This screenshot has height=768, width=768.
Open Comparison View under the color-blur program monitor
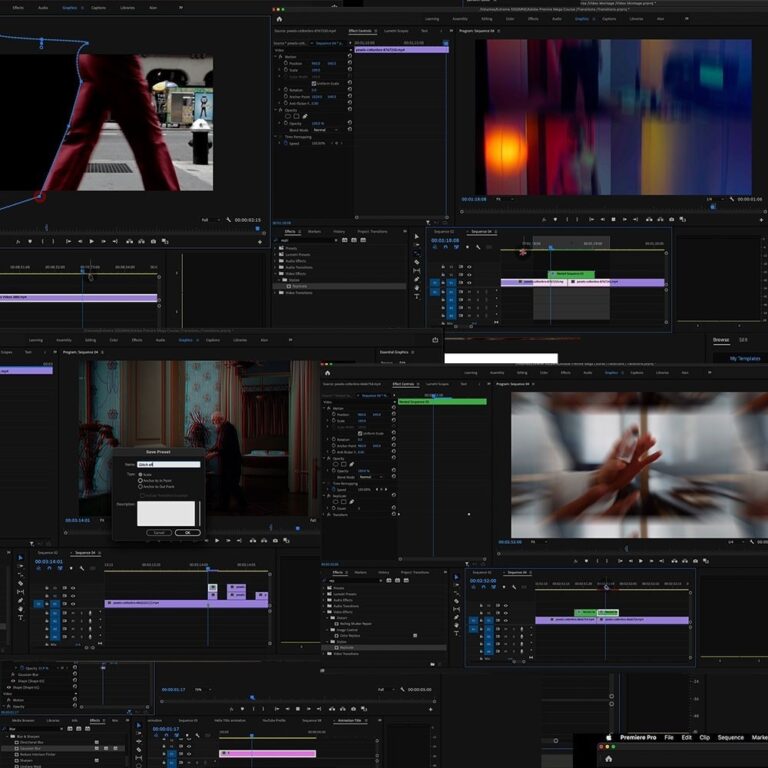pos(683,219)
